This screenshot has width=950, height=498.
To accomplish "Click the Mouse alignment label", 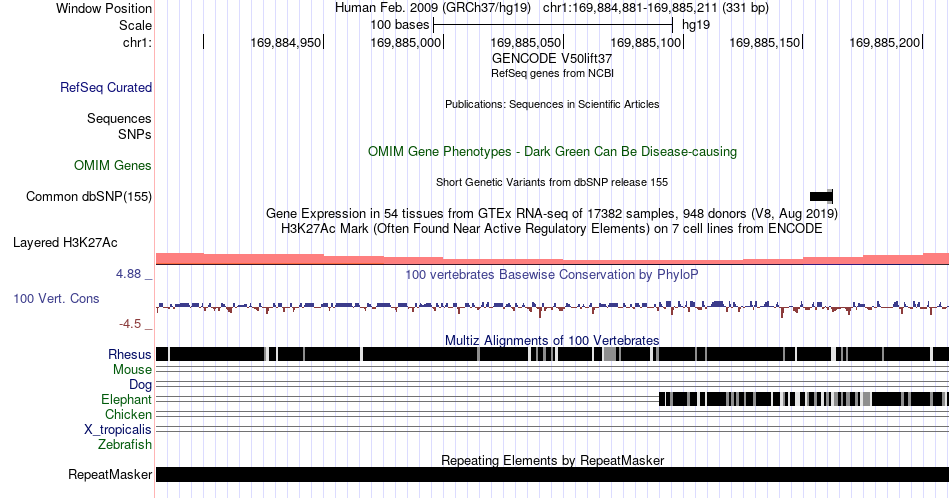I will (x=132, y=370).
